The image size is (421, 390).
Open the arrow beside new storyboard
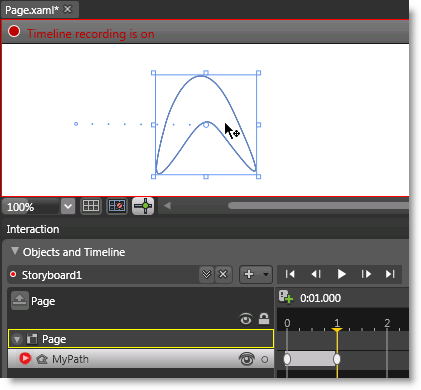point(266,274)
